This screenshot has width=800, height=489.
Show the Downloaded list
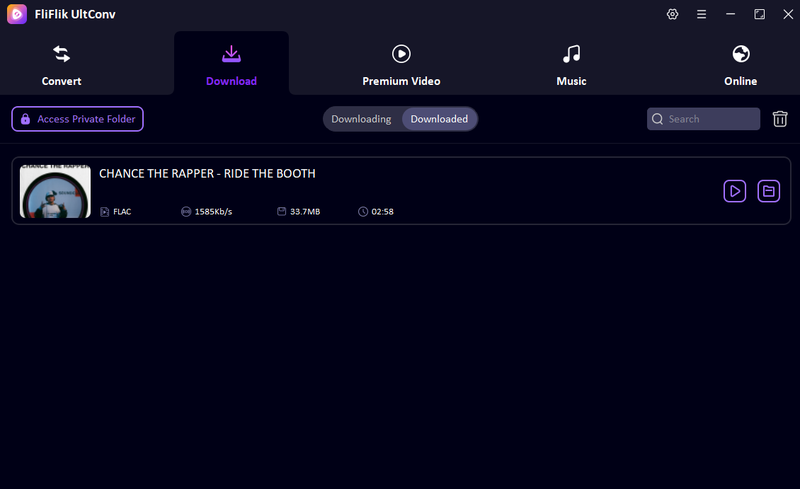coord(439,119)
